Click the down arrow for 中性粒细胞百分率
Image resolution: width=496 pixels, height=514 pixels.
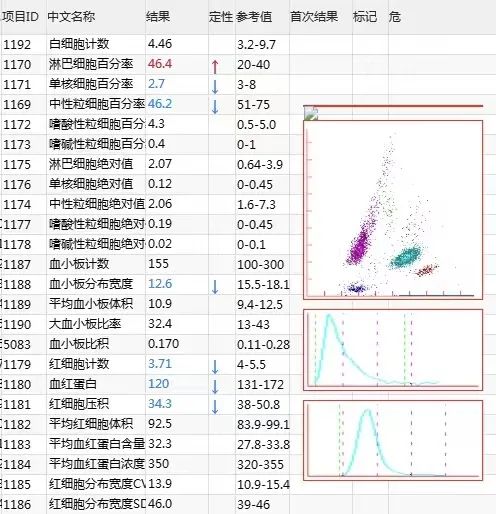215,106
